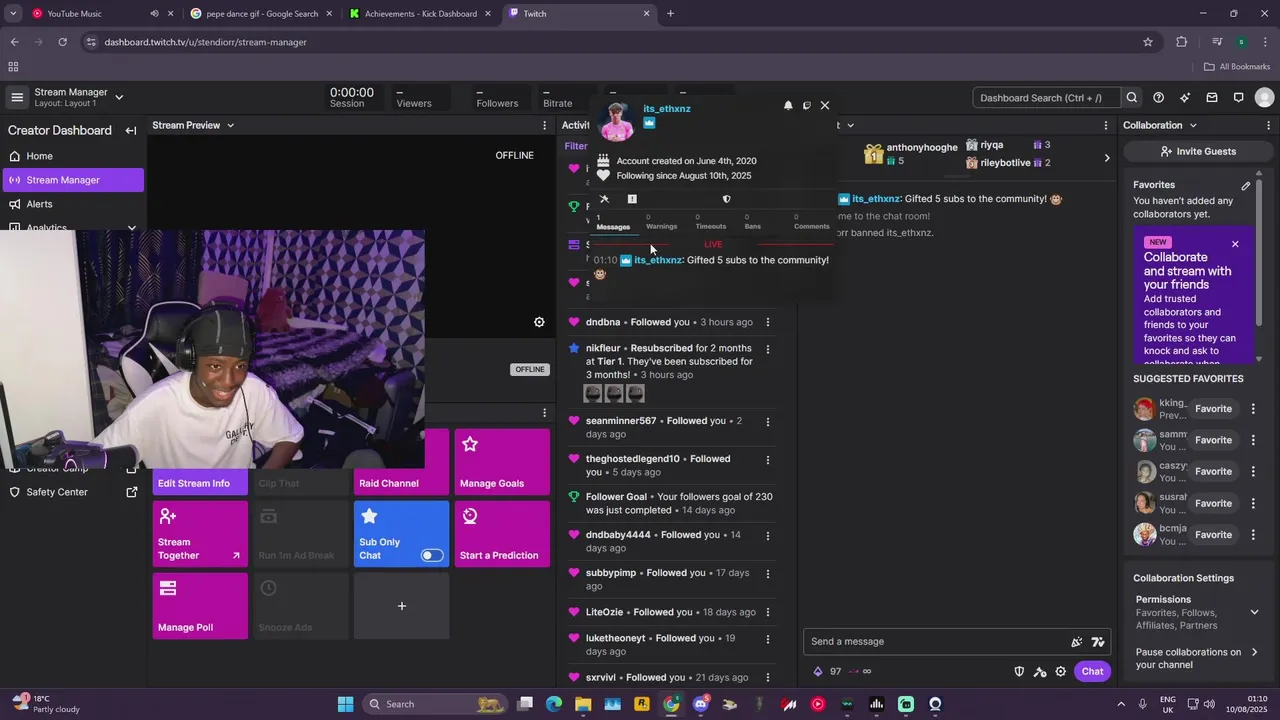
Task: Switch to the Timeouts tab on user card
Action: coord(711,222)
